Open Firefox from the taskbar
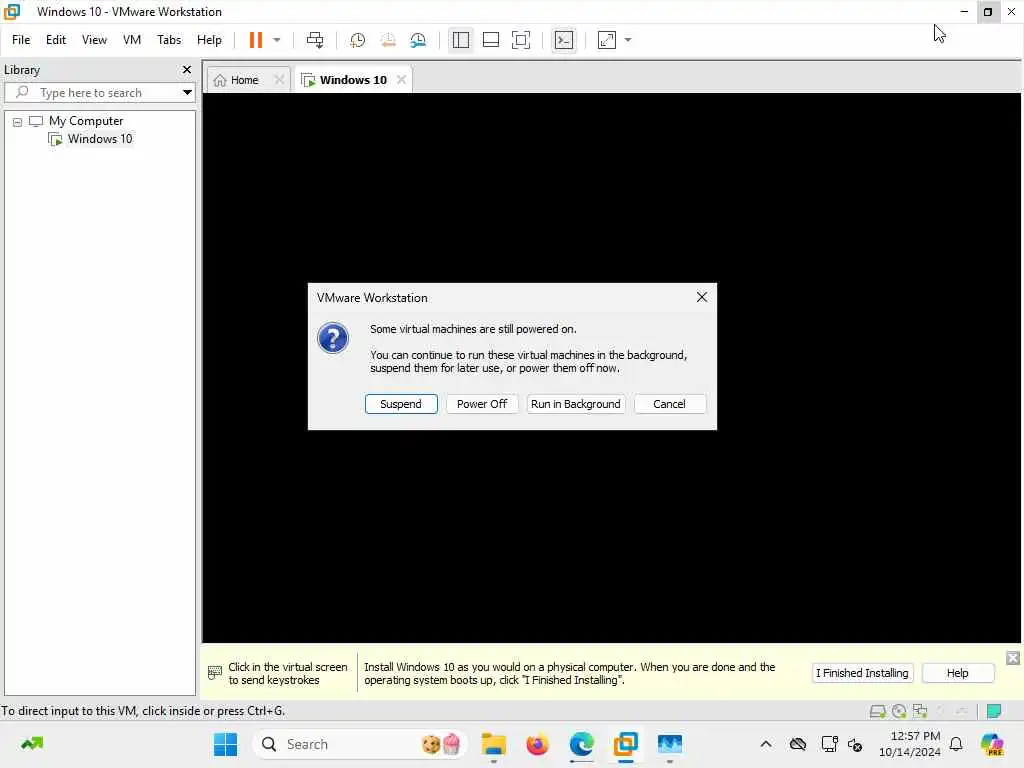The width and height of the screenshot is (1024, 768). pos(537,744)
